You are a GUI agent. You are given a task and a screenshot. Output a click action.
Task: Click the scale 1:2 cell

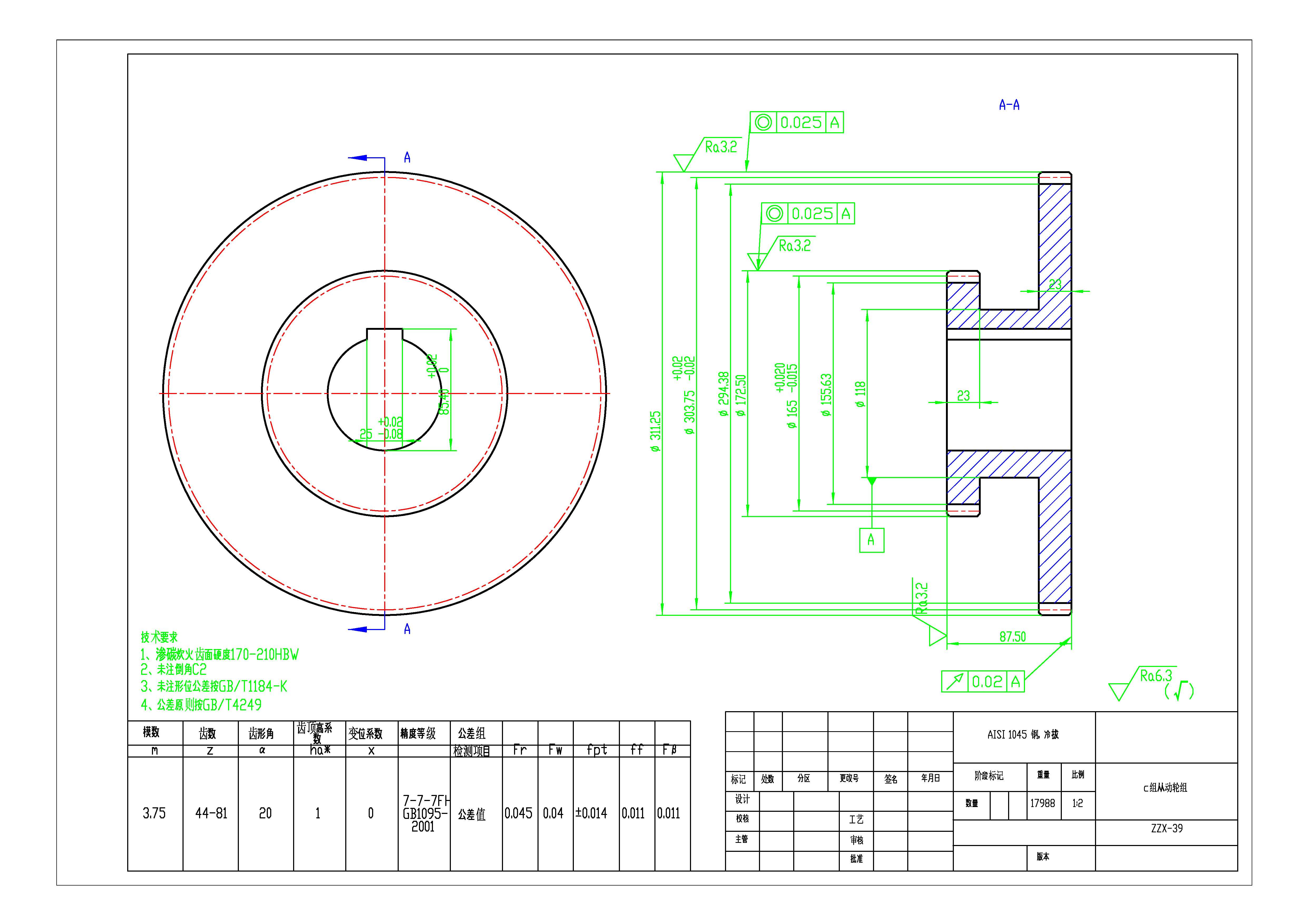1077,803
